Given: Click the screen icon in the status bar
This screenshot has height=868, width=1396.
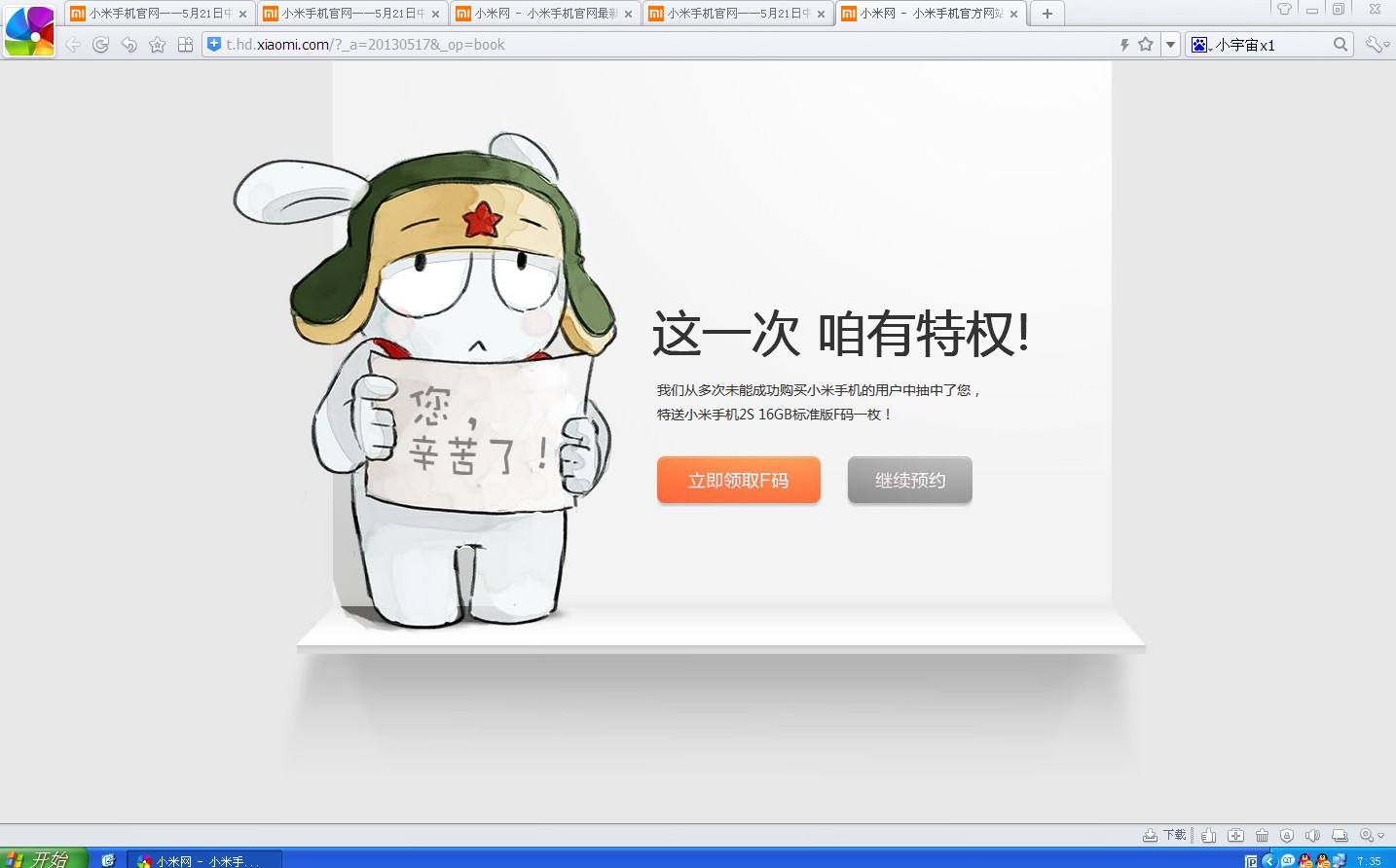Looking at the screenshot, I should point(1340,835).
